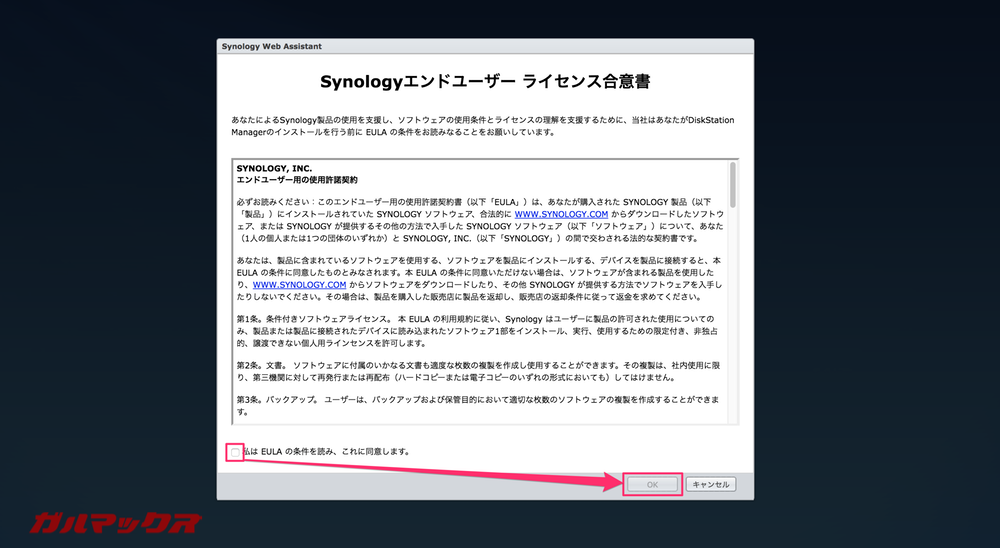Click the エンドユーザー用の使用許諾契約 heading
The width and height of the screenshot is (1000, 548).
tap(297, 180)
